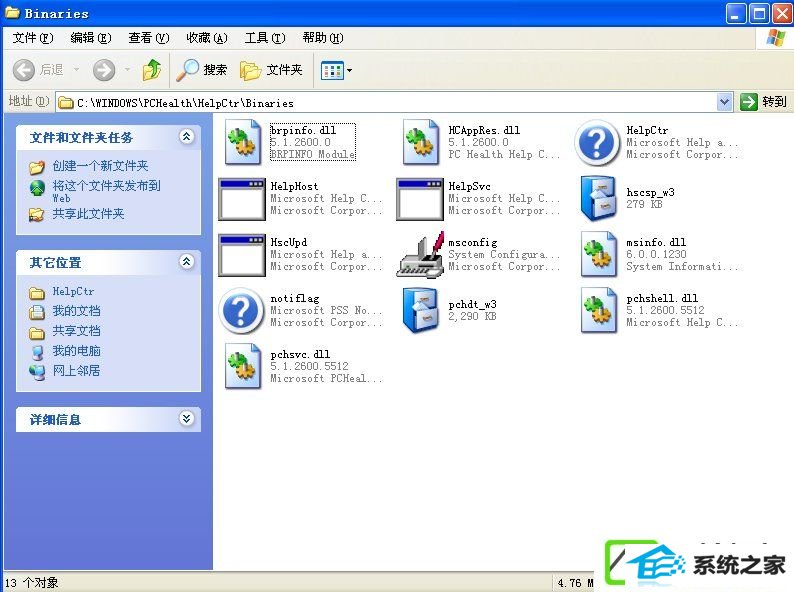Screen dimensions: 794x592
Task: Click the forward navigation arrow
Action: click(x=104, y=70)
